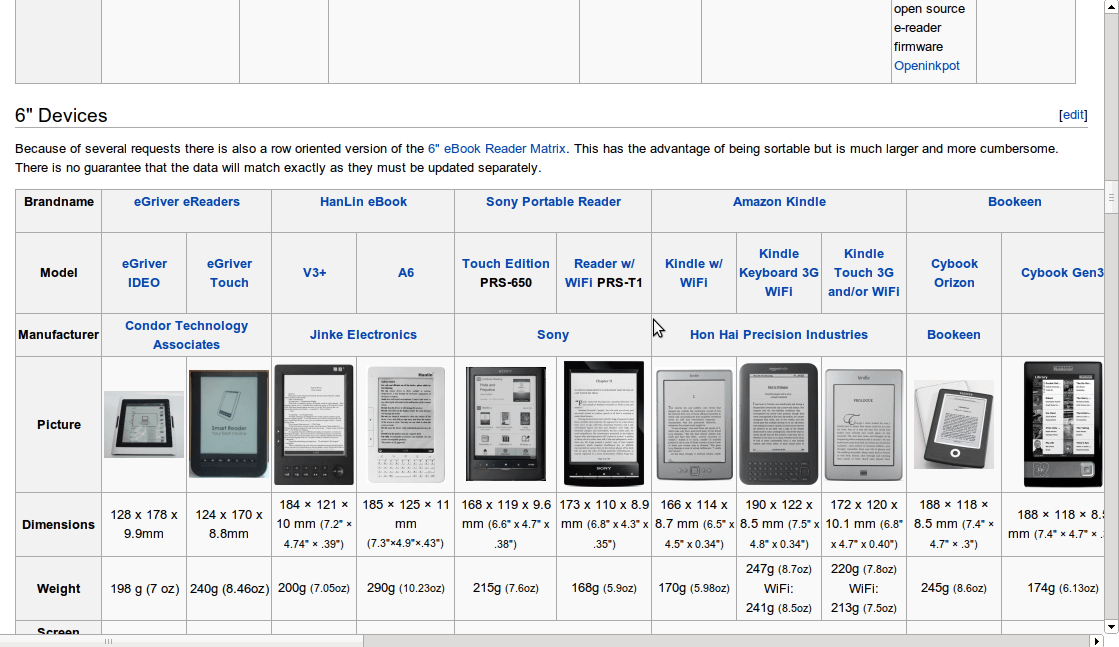
Task: Select the "Manufacturer" row header
Action: click(59, 335)
